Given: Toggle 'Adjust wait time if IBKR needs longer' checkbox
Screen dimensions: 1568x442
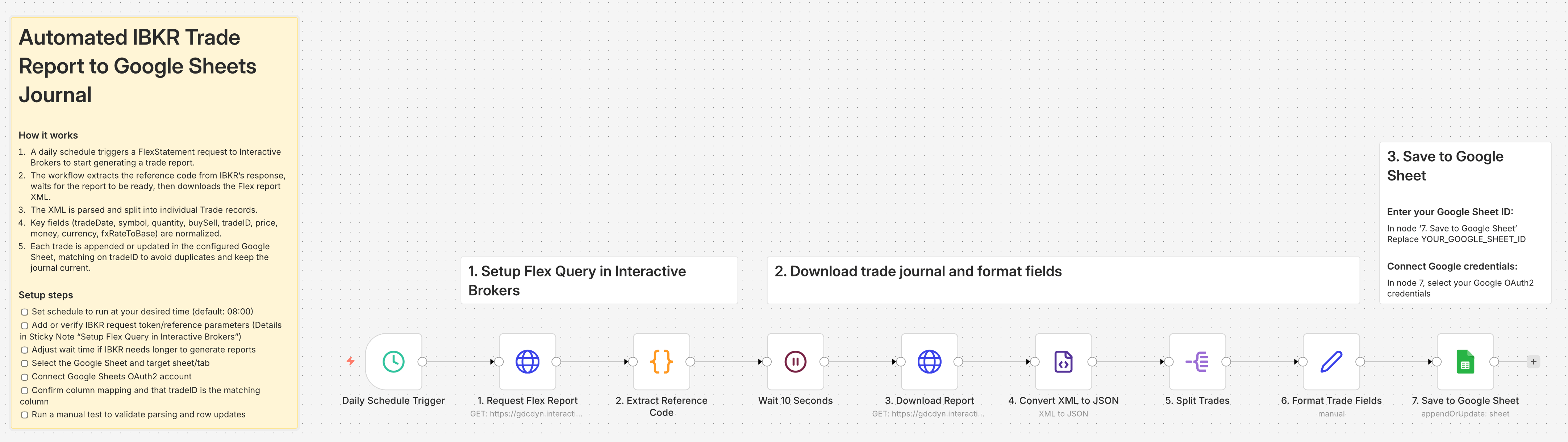Looking at the screenshot, I should click(25, 351).
